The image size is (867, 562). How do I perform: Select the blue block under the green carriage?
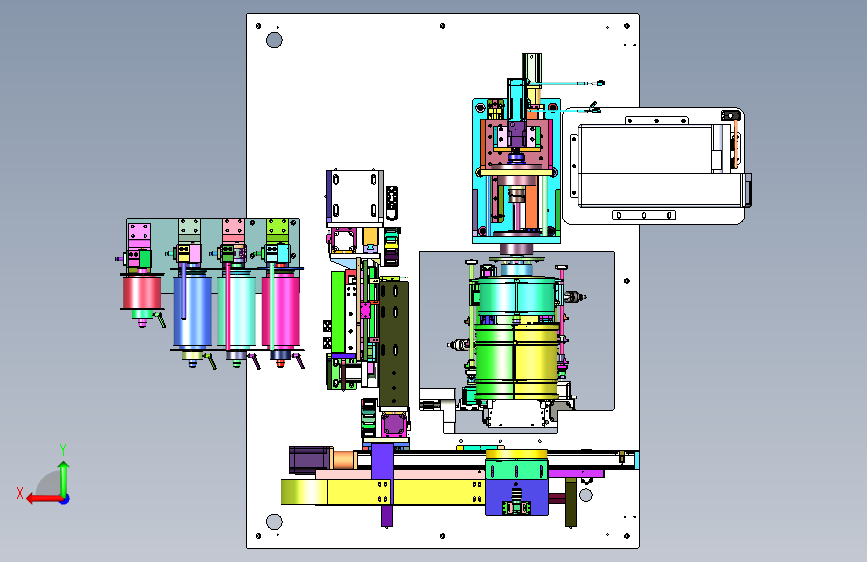517,497
